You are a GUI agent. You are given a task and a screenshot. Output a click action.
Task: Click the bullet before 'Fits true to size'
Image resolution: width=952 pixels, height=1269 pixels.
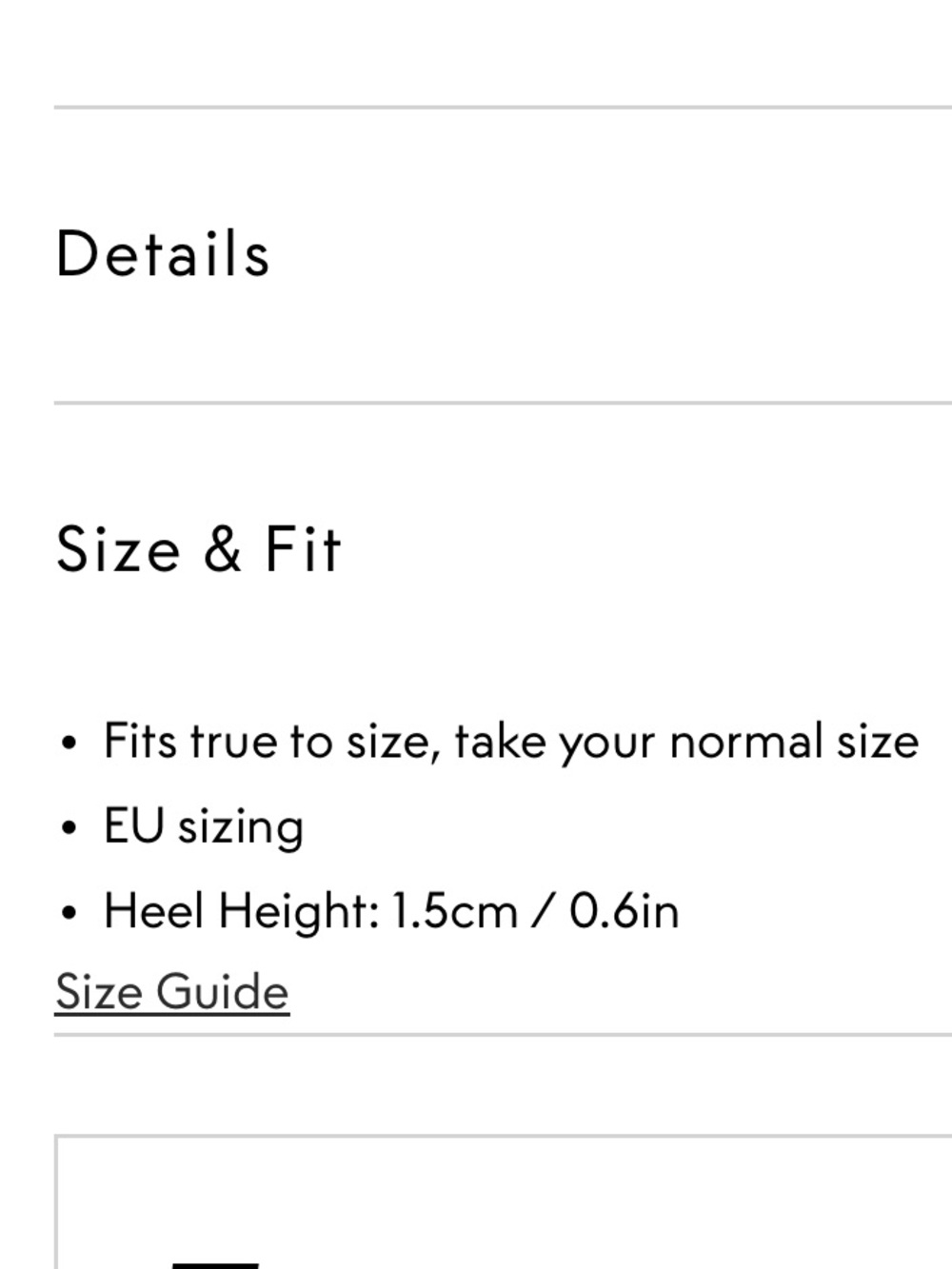tap(68, 743)
